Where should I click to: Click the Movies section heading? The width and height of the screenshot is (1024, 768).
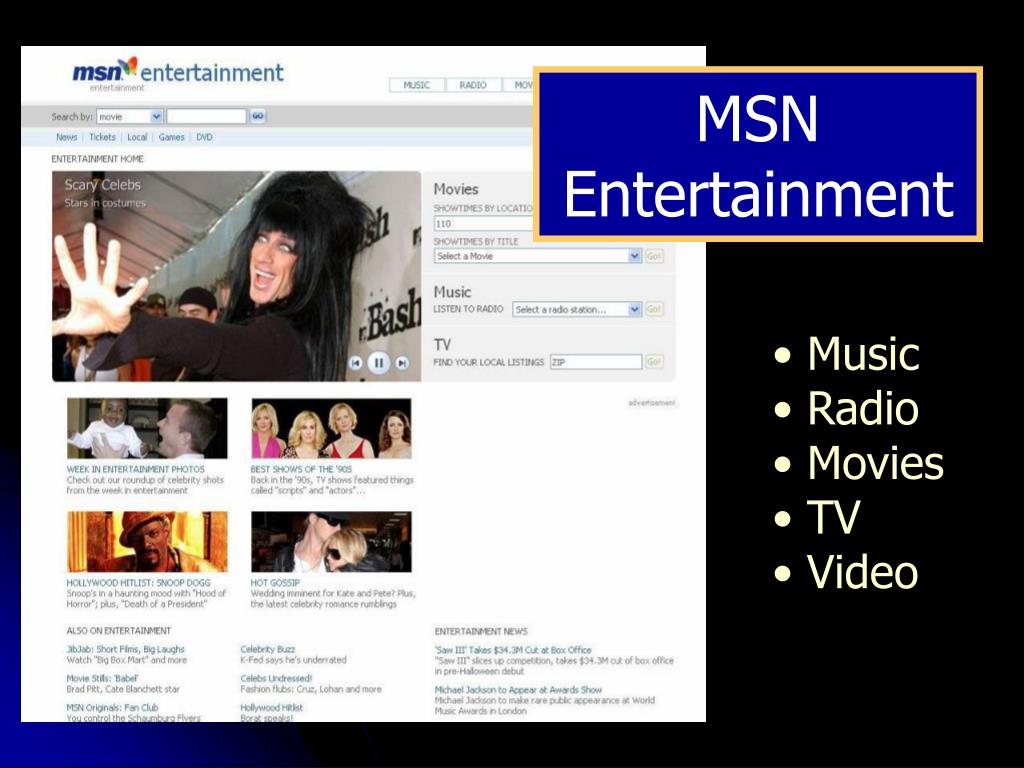tap(456, 189)
